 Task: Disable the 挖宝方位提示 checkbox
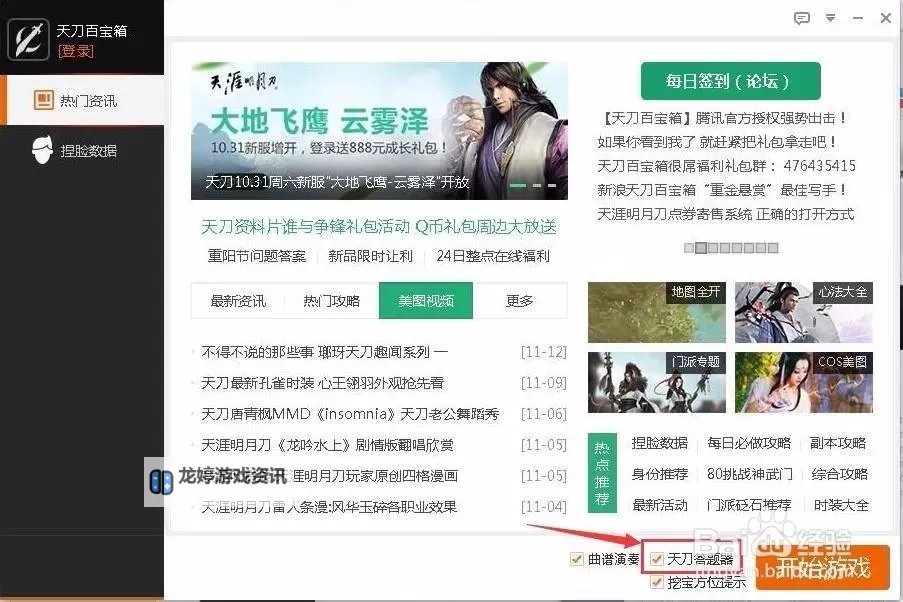coord(657,582)
